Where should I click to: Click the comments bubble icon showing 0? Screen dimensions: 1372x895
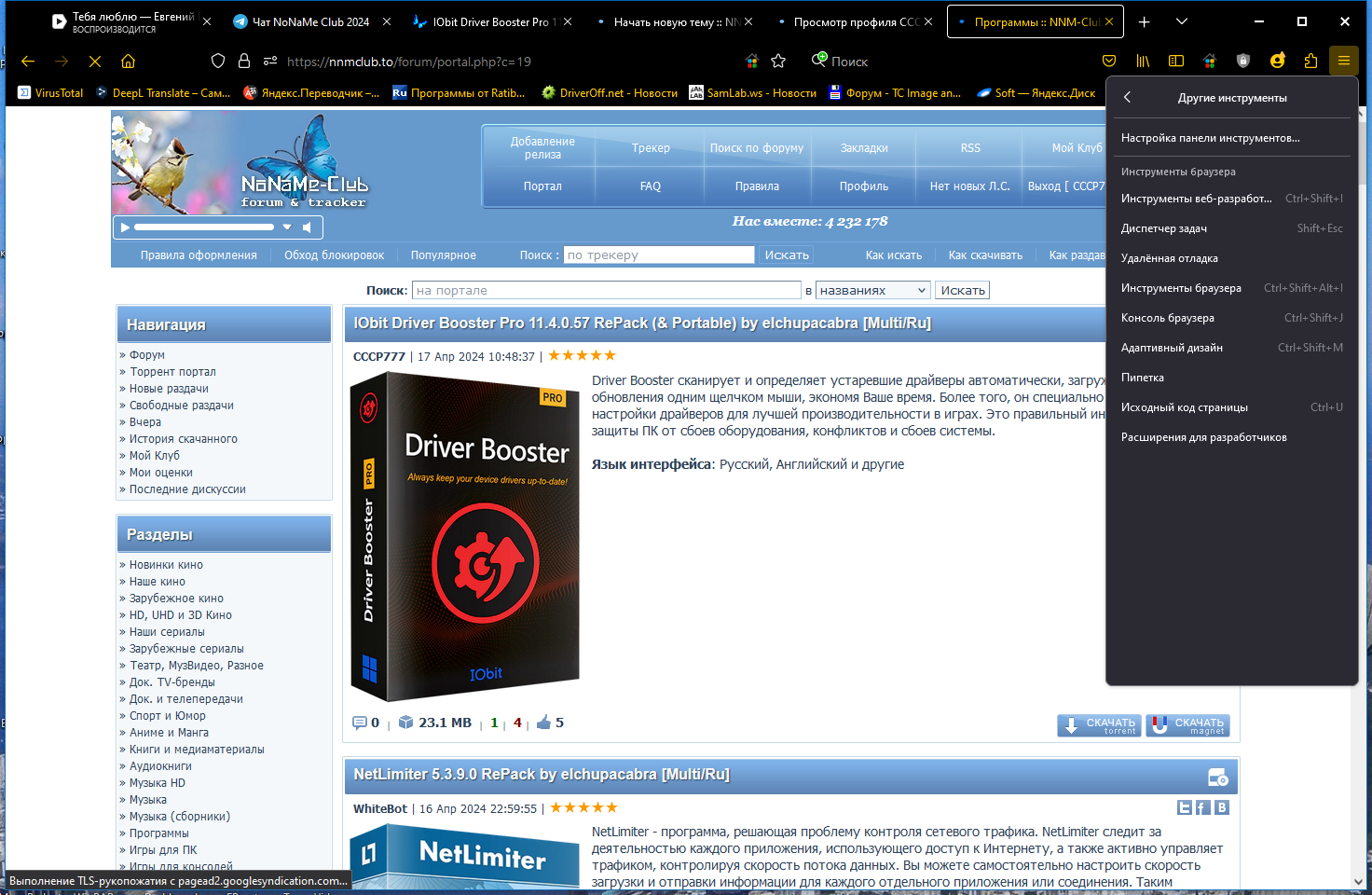point(359,723)
